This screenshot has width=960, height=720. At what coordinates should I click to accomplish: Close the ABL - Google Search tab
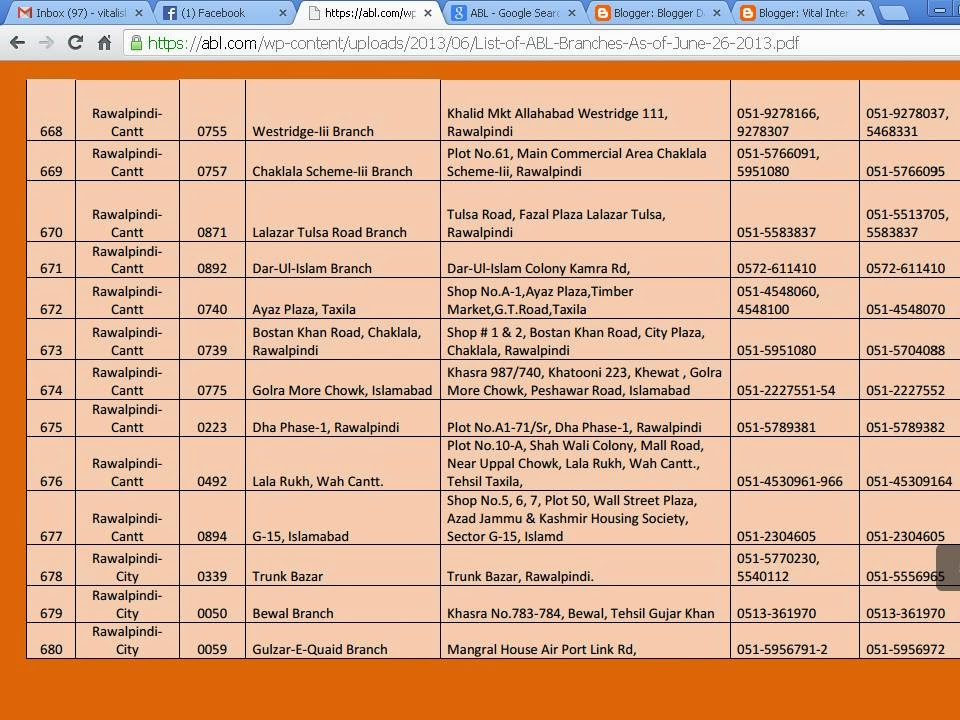point(572,13)
